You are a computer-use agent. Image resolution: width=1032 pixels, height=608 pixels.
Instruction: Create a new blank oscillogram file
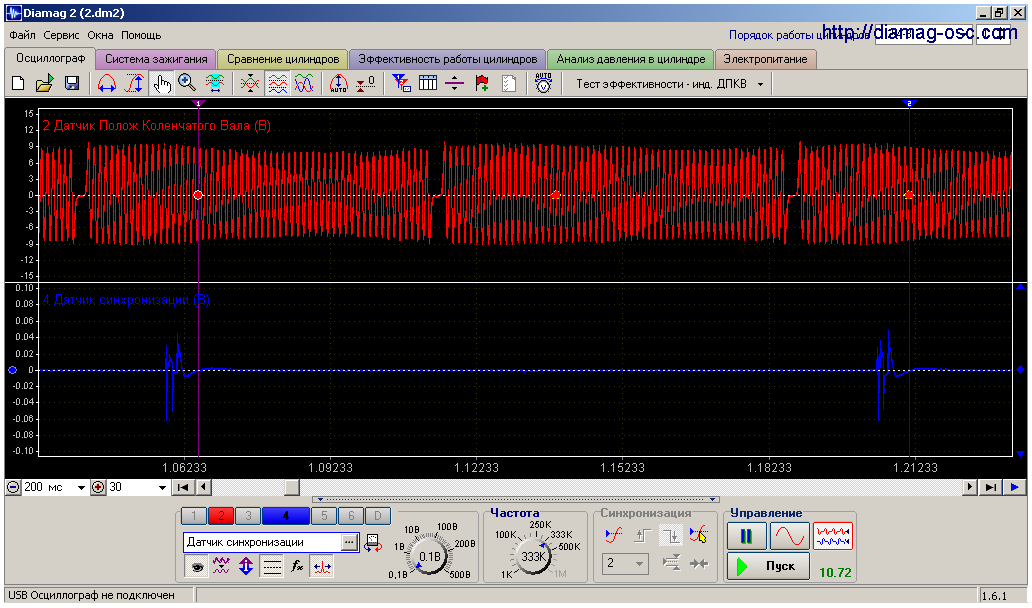[x=18, y=84]
